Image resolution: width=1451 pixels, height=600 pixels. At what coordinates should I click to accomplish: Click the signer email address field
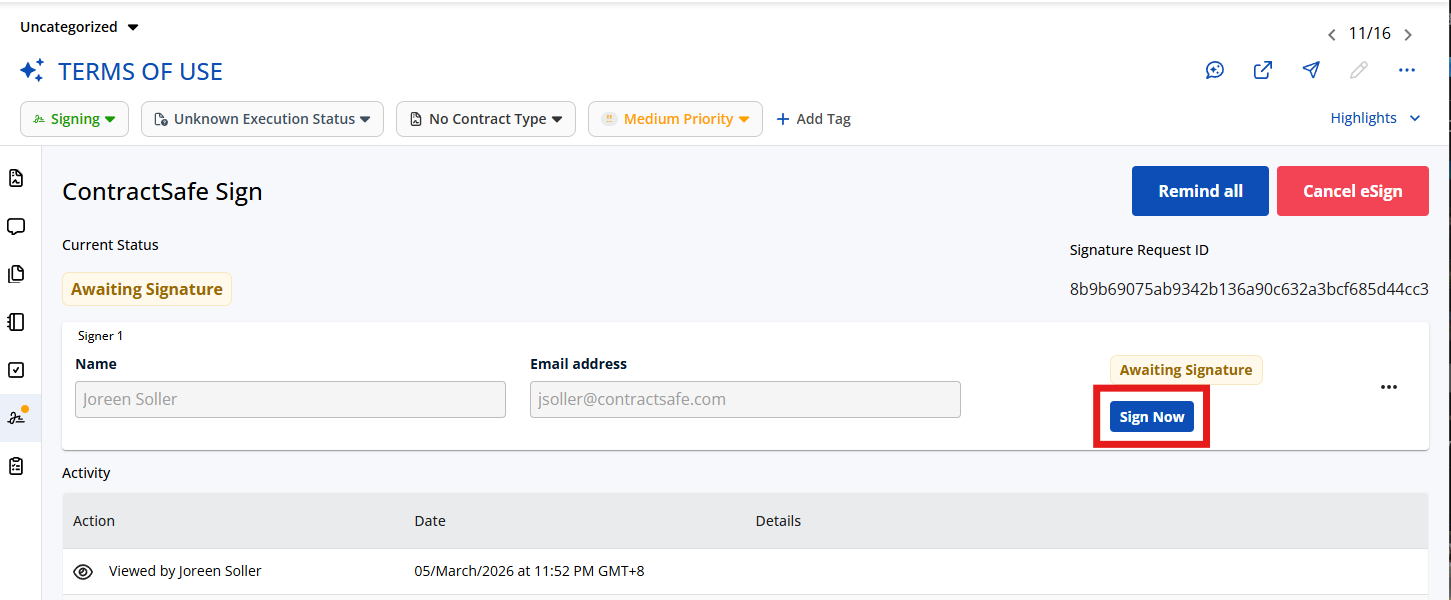point(745,399)
